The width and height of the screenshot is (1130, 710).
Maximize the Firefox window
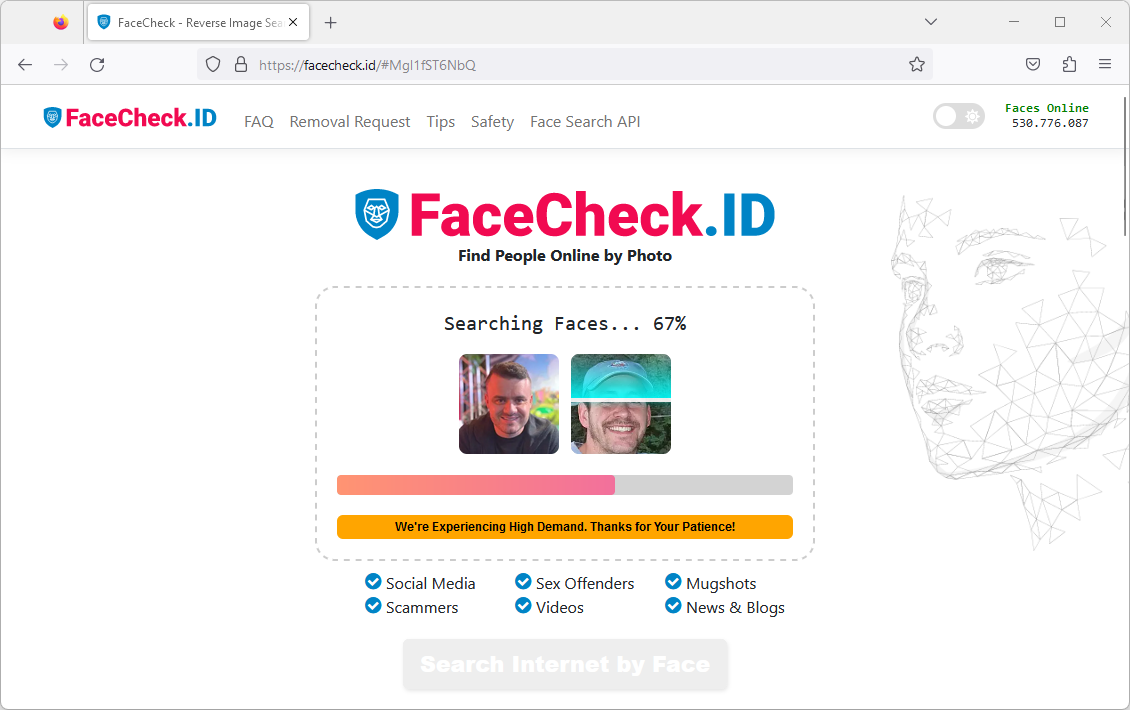(x=1059, y=22)
